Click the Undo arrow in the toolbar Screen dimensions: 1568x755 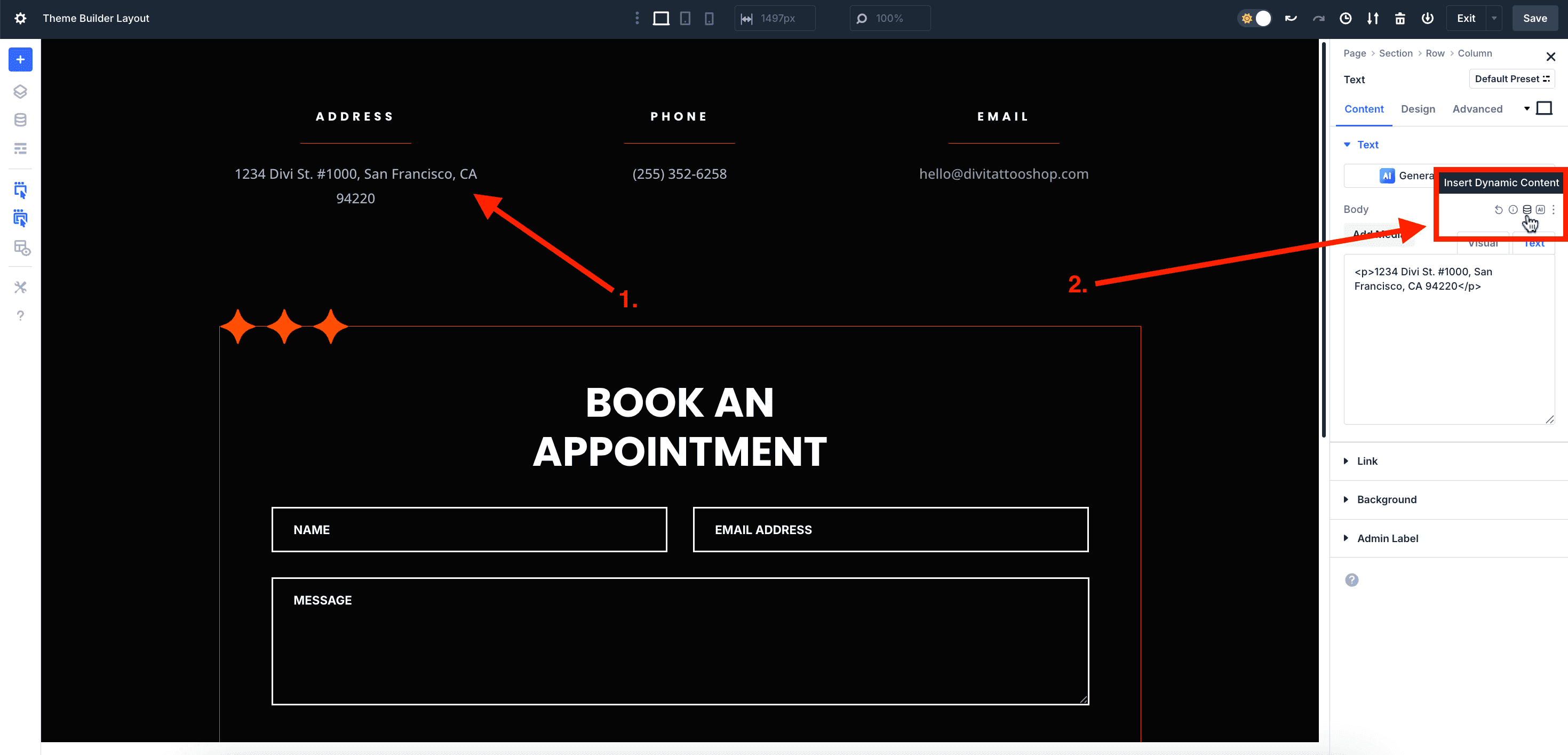(1291, 18)
